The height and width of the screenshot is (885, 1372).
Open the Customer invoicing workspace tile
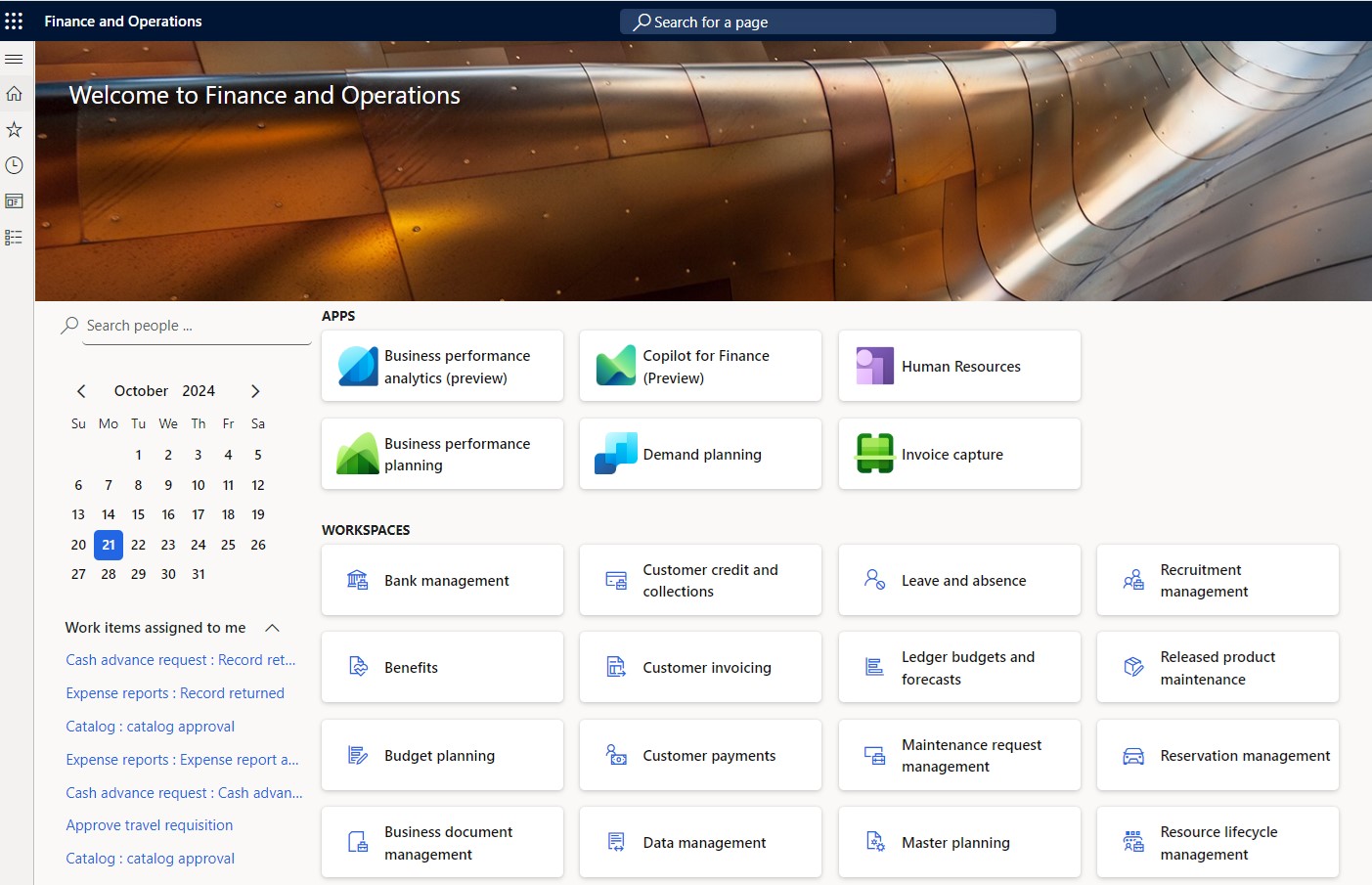click(700, 667)
